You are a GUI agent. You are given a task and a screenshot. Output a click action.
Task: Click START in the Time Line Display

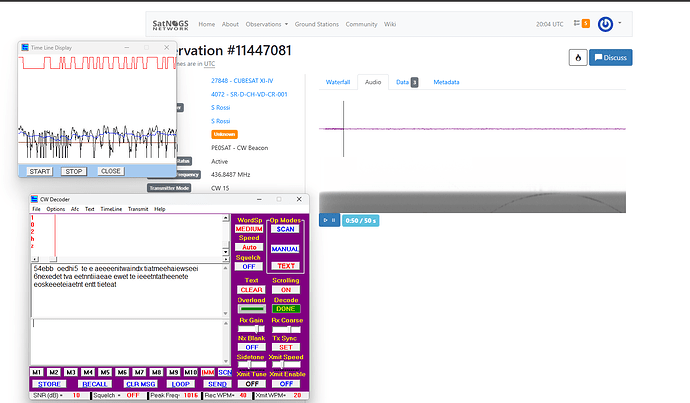point(40,171)
